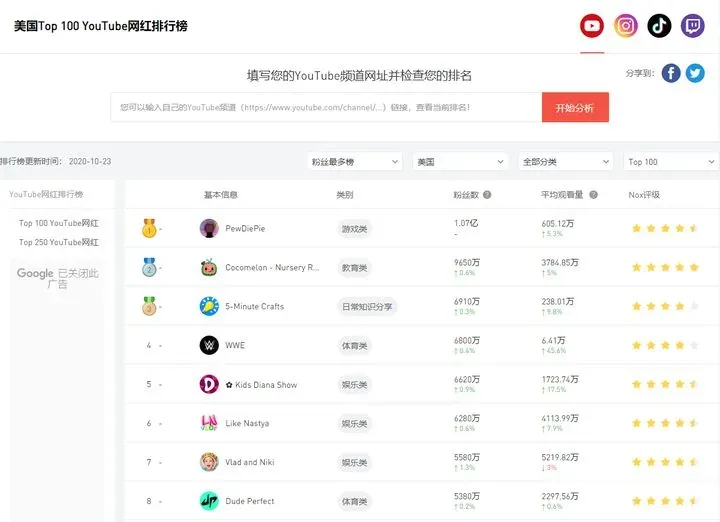This screenshot has height=522, width=720.
Task: Select Top 100 YouTube网红 sidebar link
Action: pyautogui.click(x=59, y=223)
